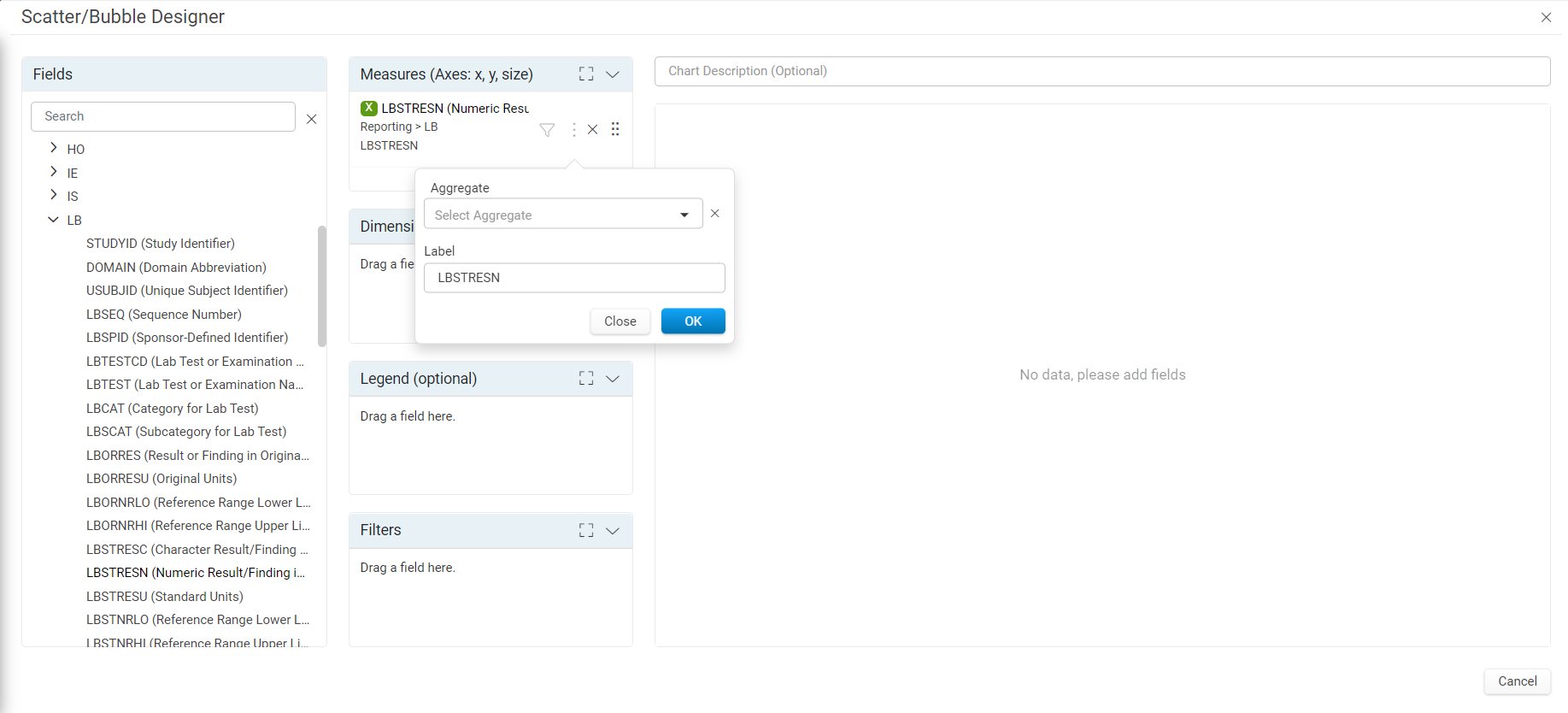The image size is (1568, 713).
Task: Expand the HO tree node
Action: pyautogui.click(x=54, y=148)
